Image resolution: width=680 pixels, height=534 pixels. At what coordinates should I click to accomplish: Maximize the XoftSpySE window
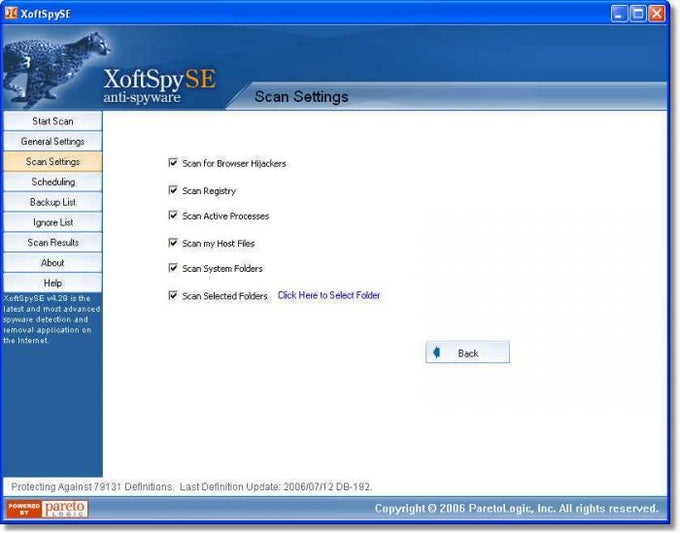click(x=638, y=13)
